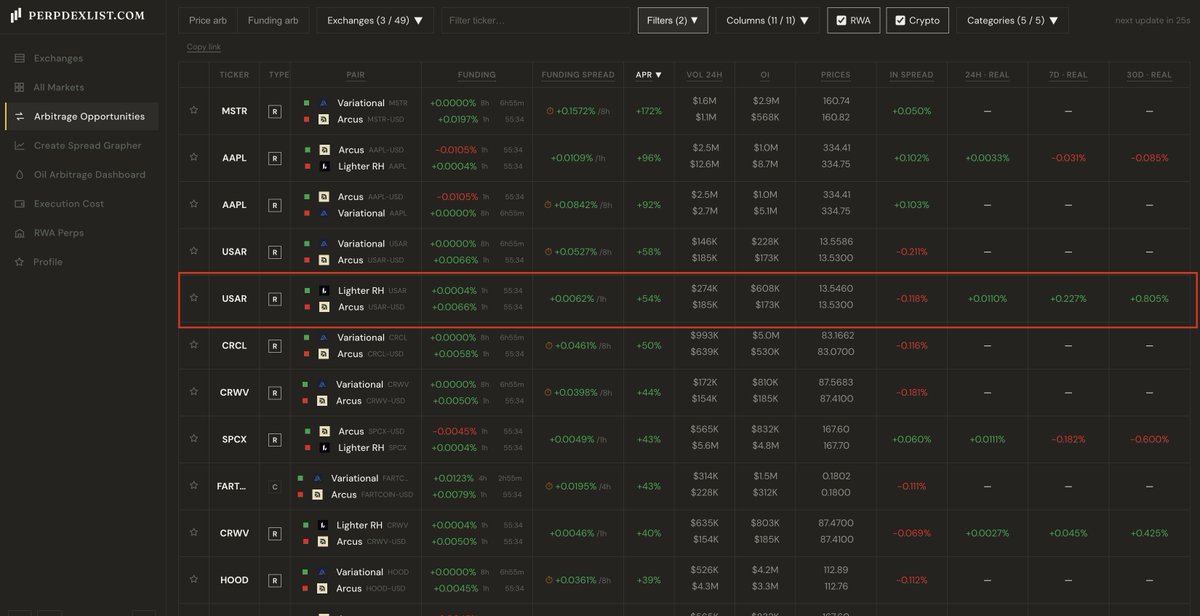Click the +172% APR value
1200x616 pixels.
point(648,111)
